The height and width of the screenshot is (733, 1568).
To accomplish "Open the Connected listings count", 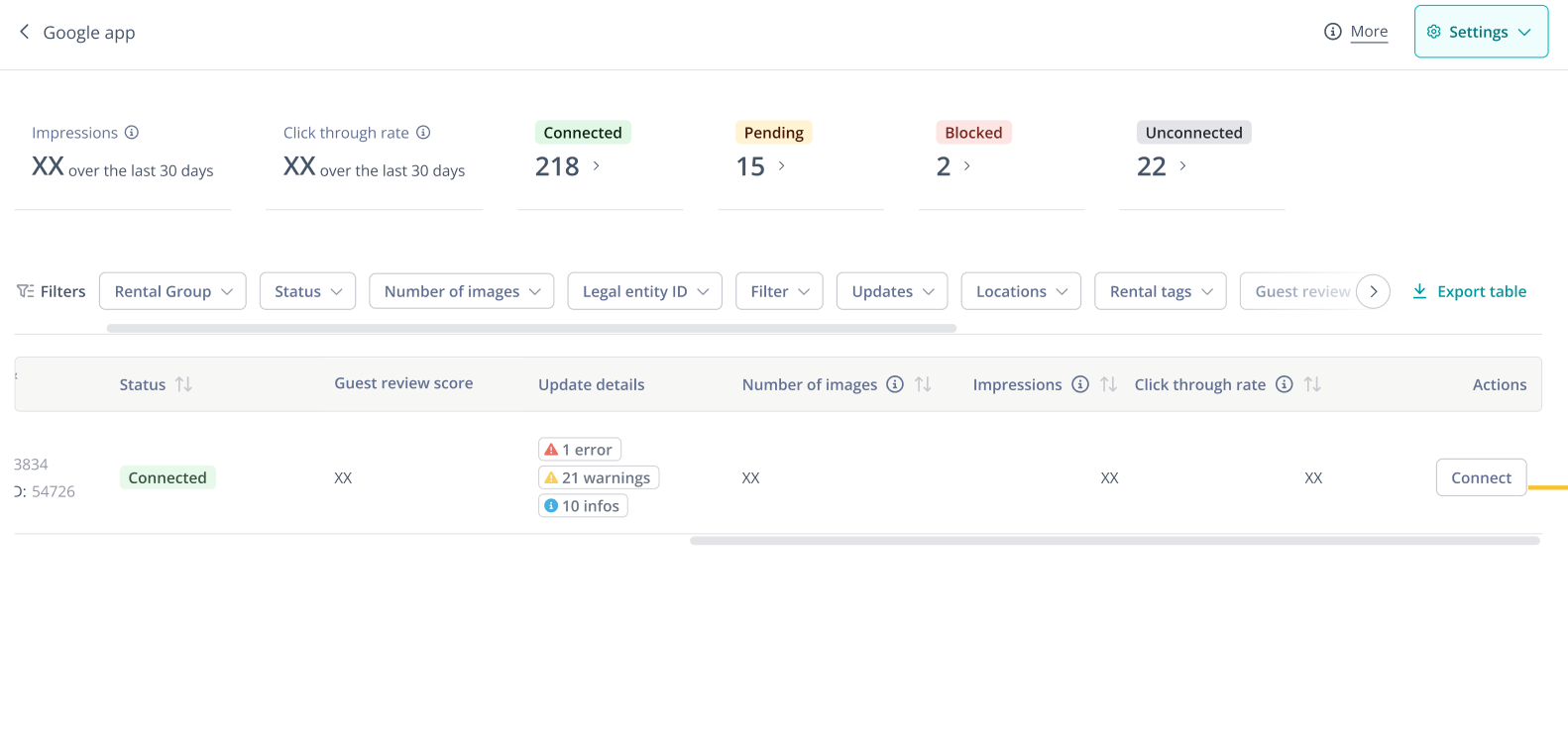I will pos(567,166).
